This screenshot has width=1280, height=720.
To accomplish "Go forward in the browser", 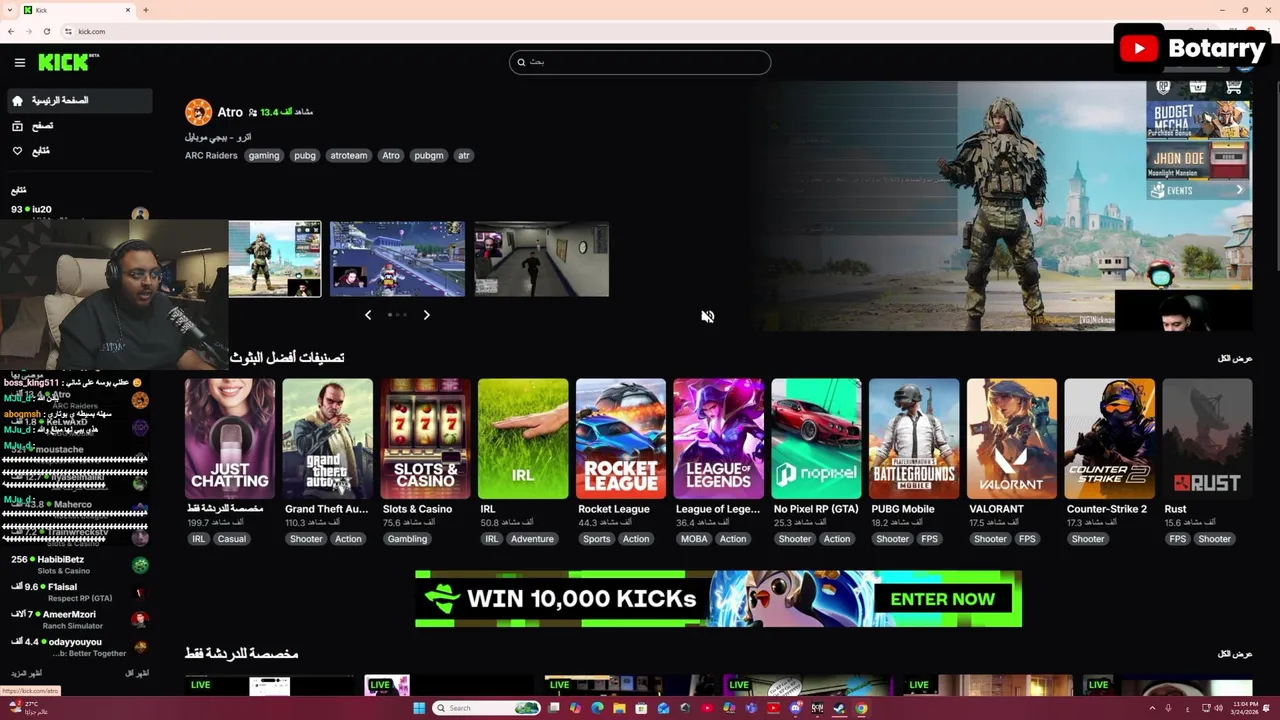I will click(29, 31).
